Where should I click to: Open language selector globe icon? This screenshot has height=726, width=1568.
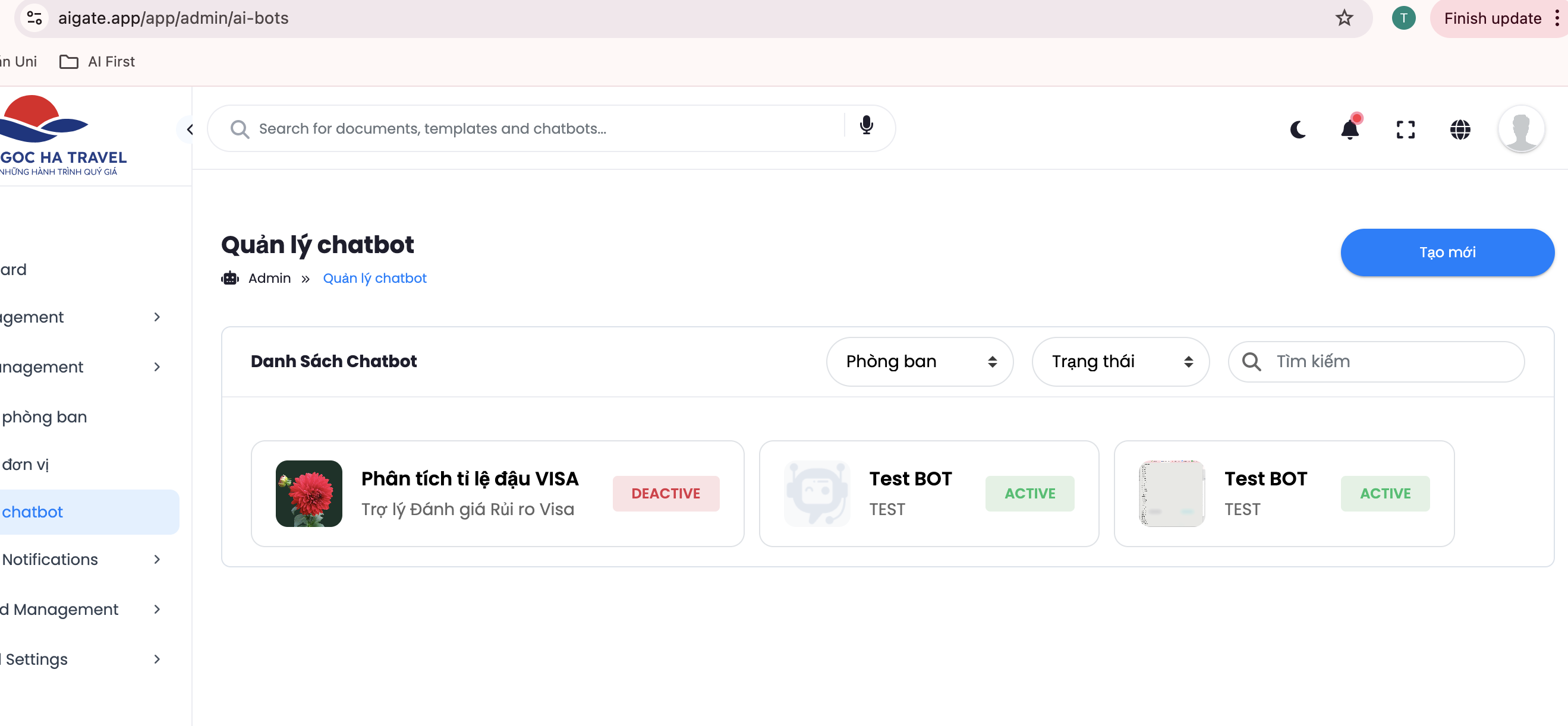[x=1460, y=129]
